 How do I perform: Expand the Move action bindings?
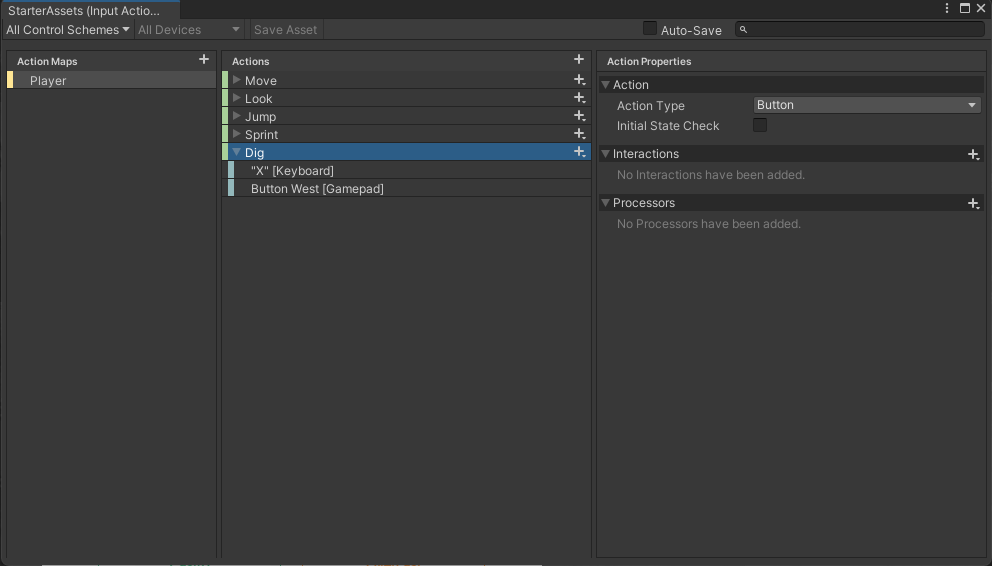click(237, 80)
